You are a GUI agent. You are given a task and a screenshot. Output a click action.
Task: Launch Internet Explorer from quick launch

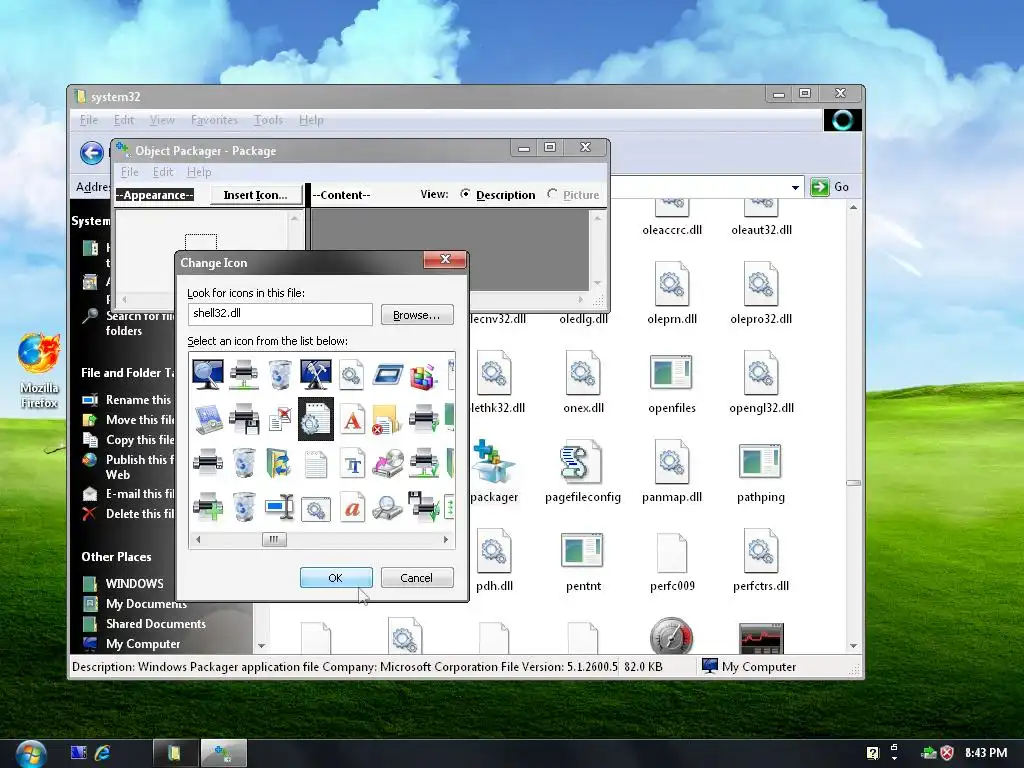click(x=103, y=753)
